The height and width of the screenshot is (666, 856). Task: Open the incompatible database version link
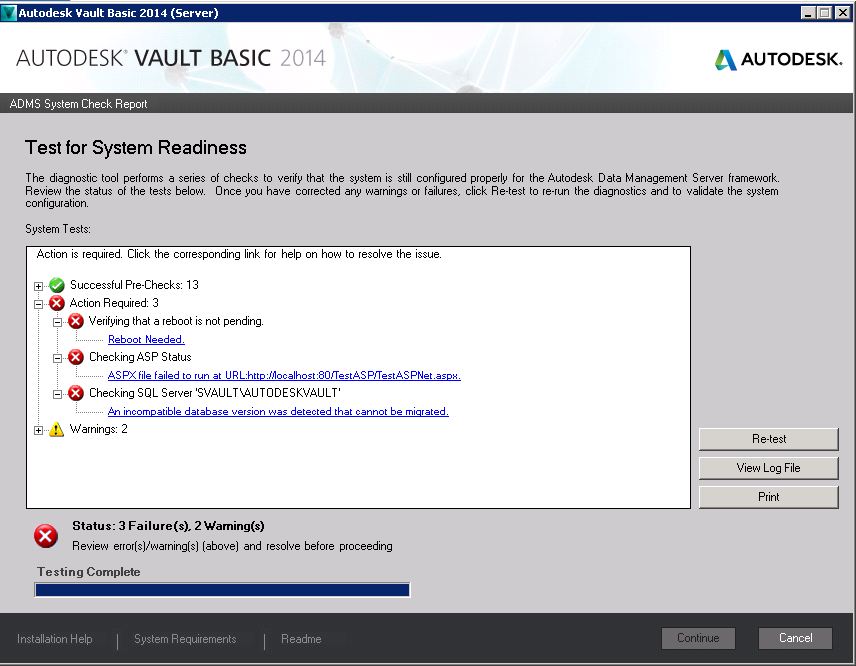click(278, 411)
